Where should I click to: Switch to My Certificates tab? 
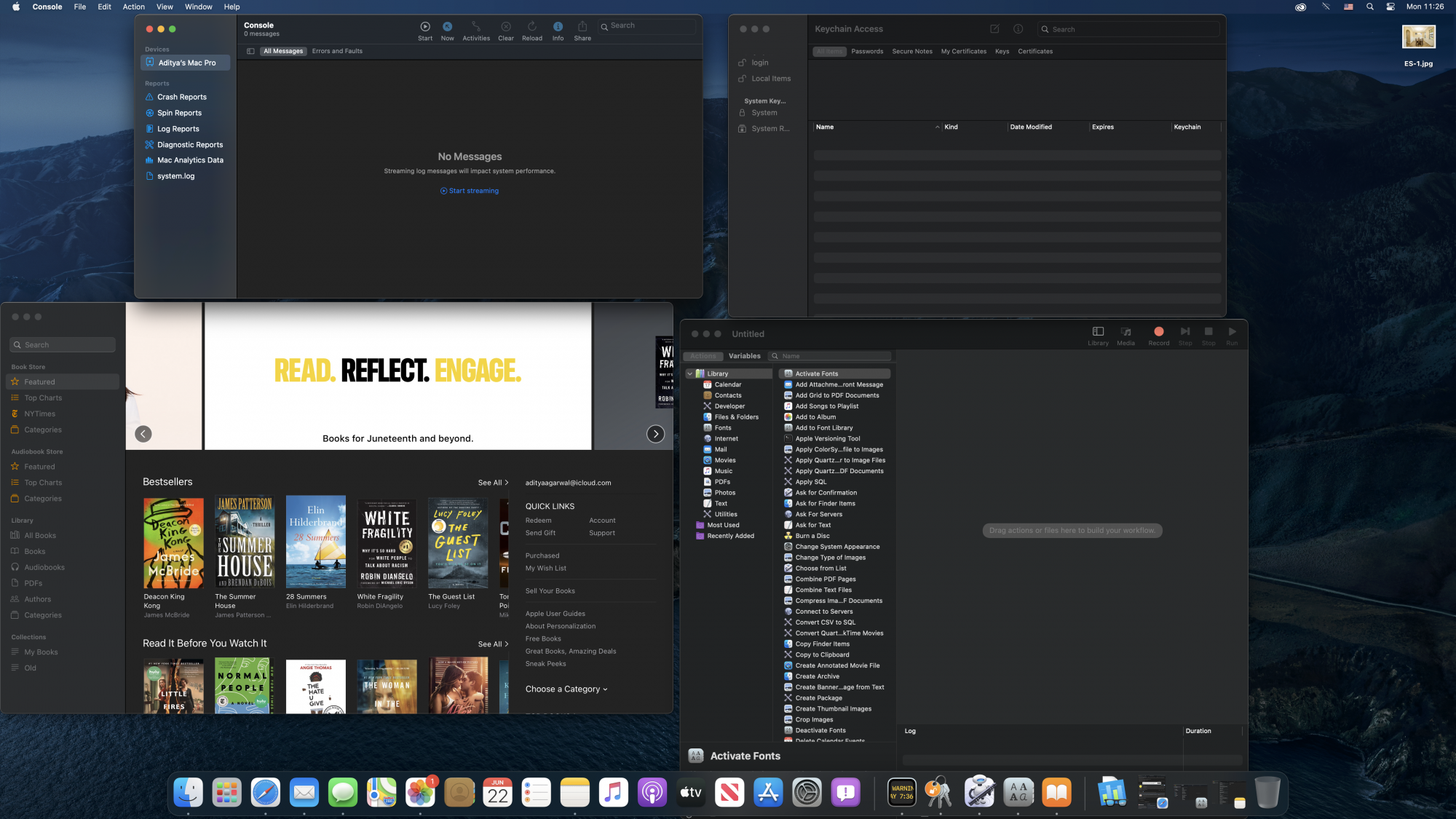coord(963,52)
